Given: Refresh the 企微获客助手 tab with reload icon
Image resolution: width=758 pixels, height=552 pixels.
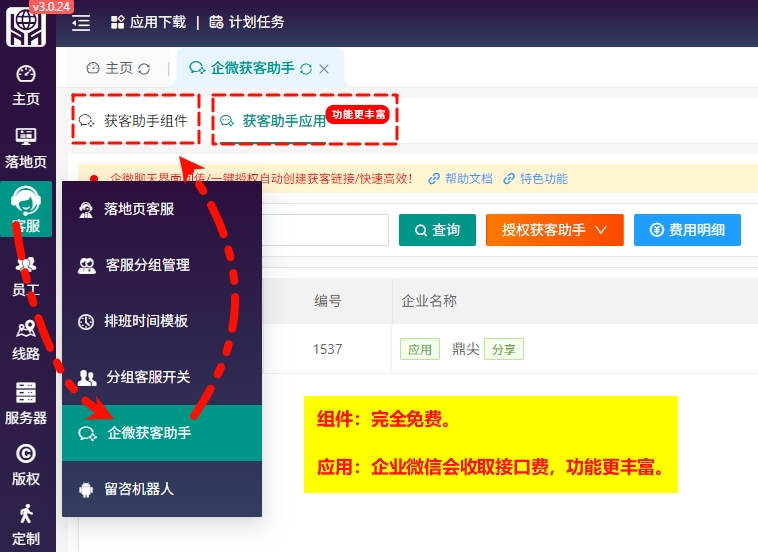Looking at the screenshot, I should 306,69.
